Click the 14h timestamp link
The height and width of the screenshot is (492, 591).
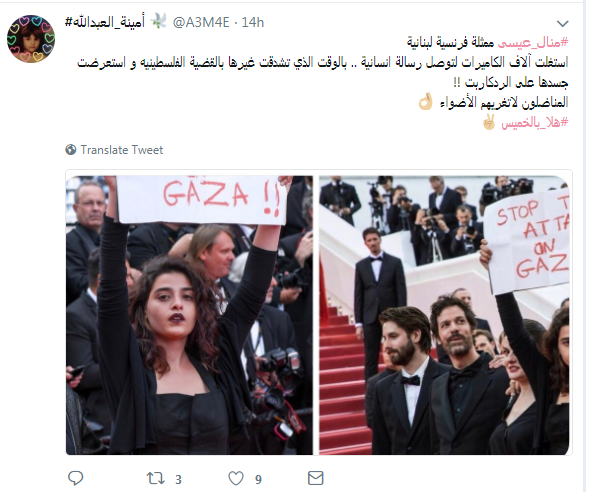click(x=253, y=23)
